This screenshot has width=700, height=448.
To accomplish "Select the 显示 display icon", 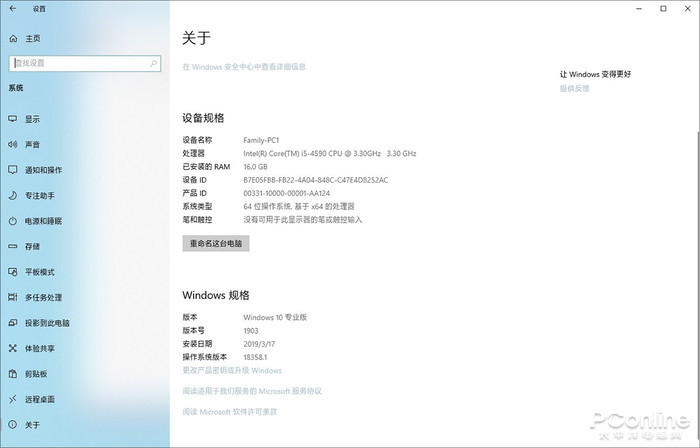I will [x=12, y=119].
